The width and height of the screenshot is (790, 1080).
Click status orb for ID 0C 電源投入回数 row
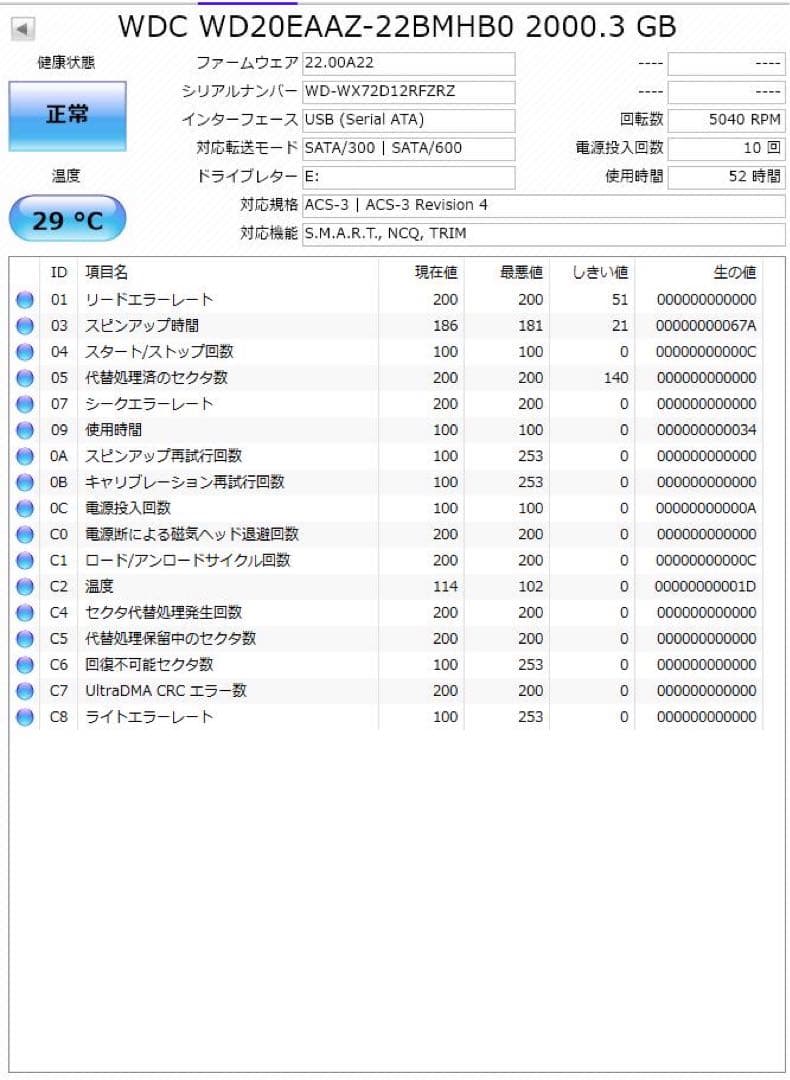[25, 508]
